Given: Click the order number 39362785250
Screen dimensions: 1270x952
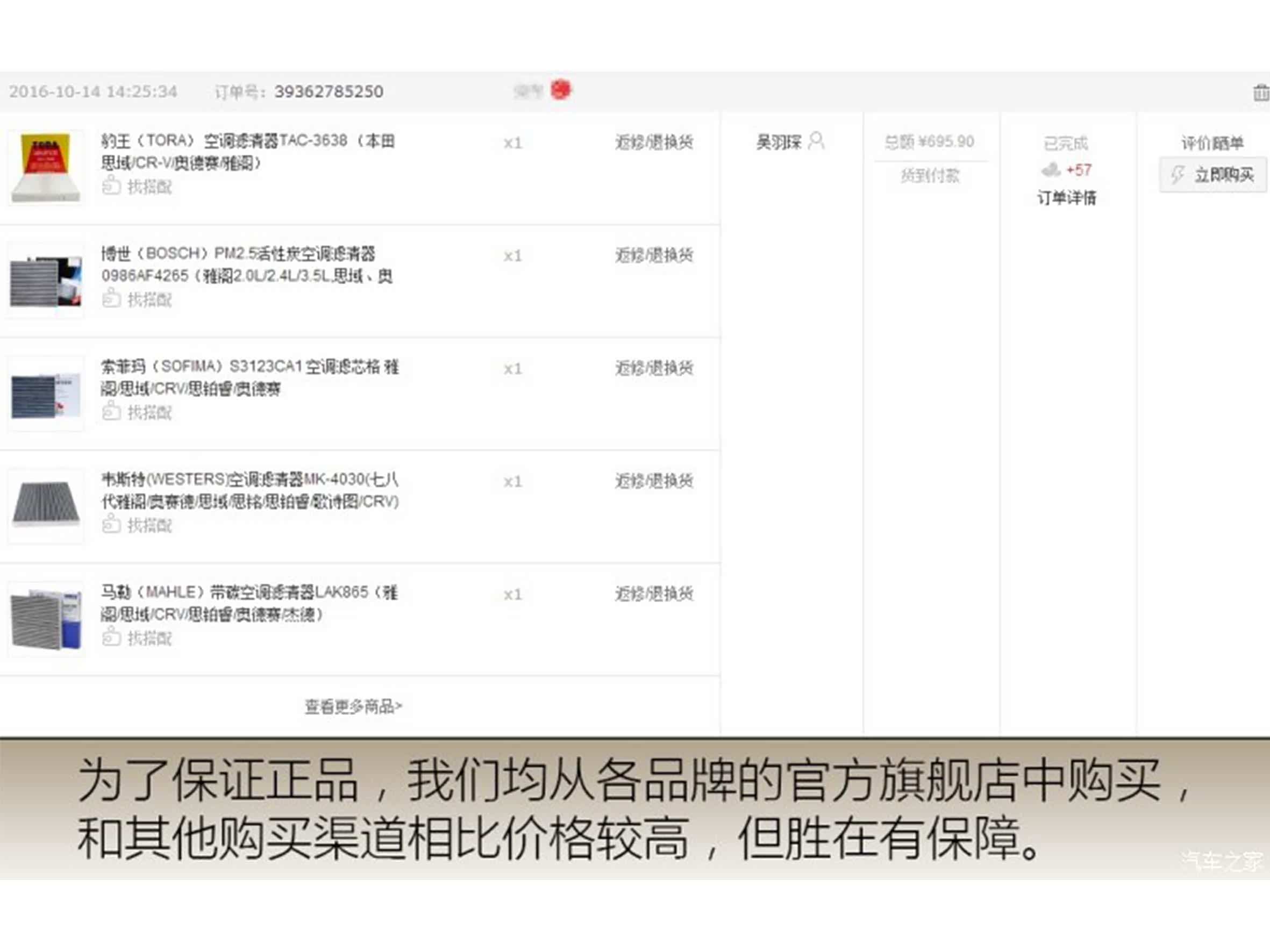Looking at the screenshot, I should click(329, 92).
